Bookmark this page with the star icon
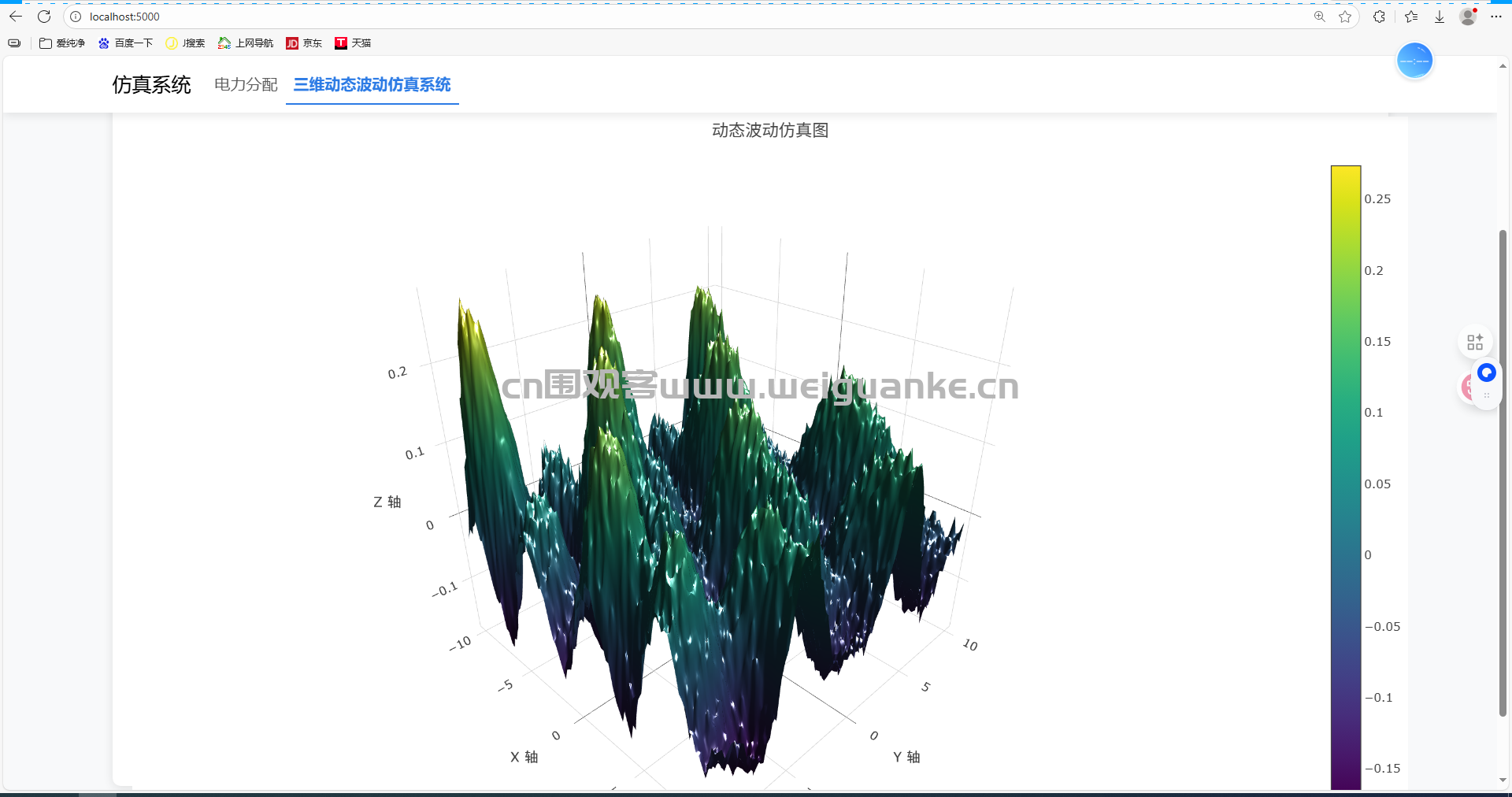This screenshot has width=1512, height=797. pos(1345,17)
